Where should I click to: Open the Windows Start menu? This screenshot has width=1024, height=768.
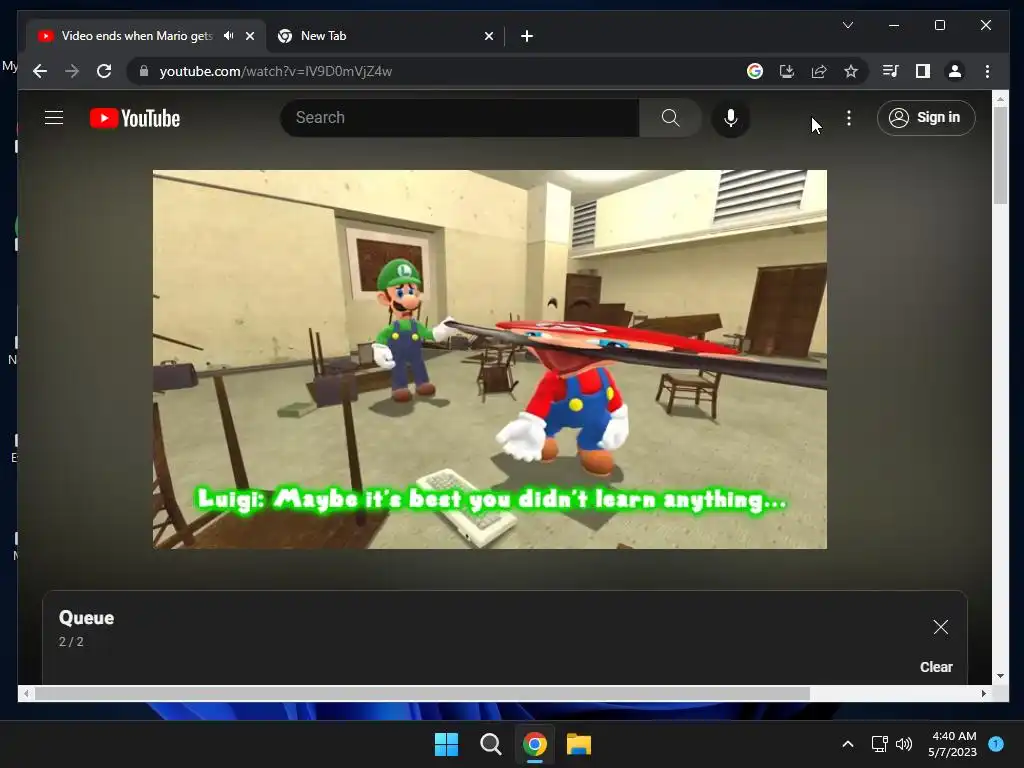(447, 744)
